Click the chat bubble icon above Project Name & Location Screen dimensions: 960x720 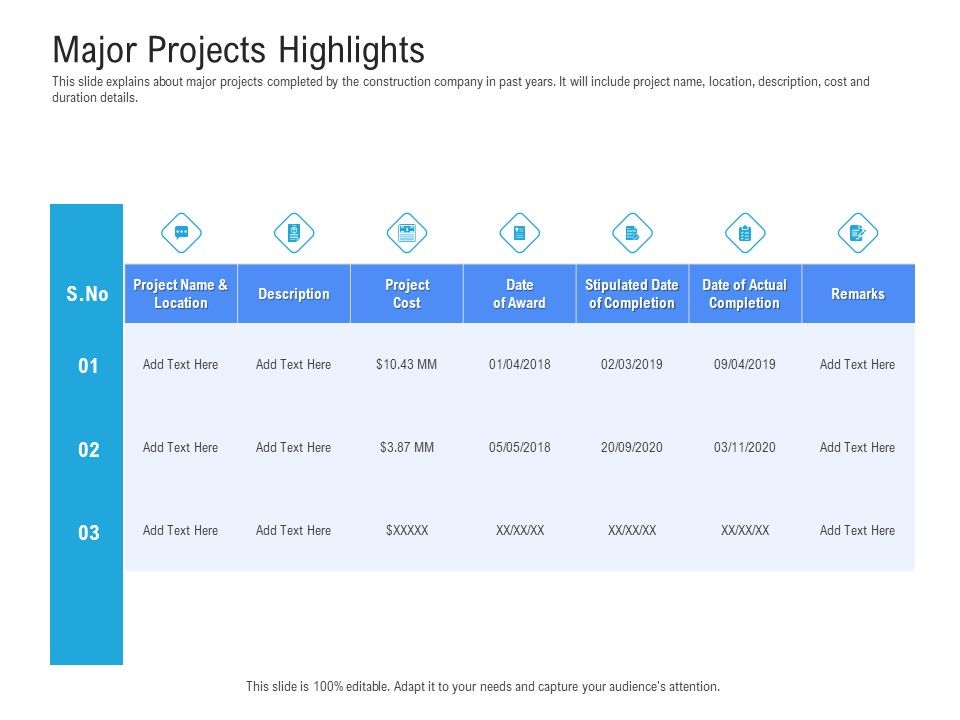tap(181, 233)
